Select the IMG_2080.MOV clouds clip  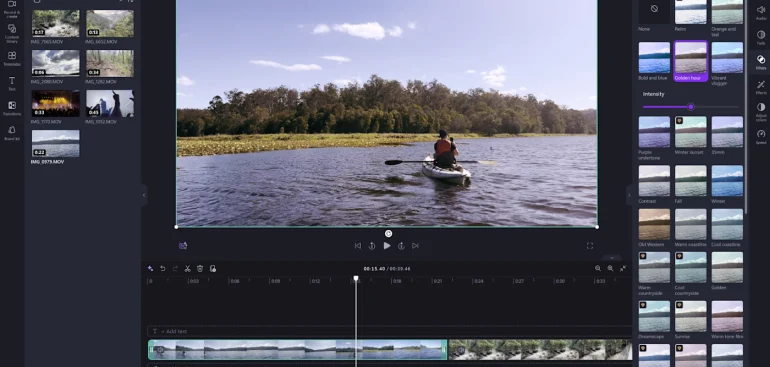[x=55, y=63]
